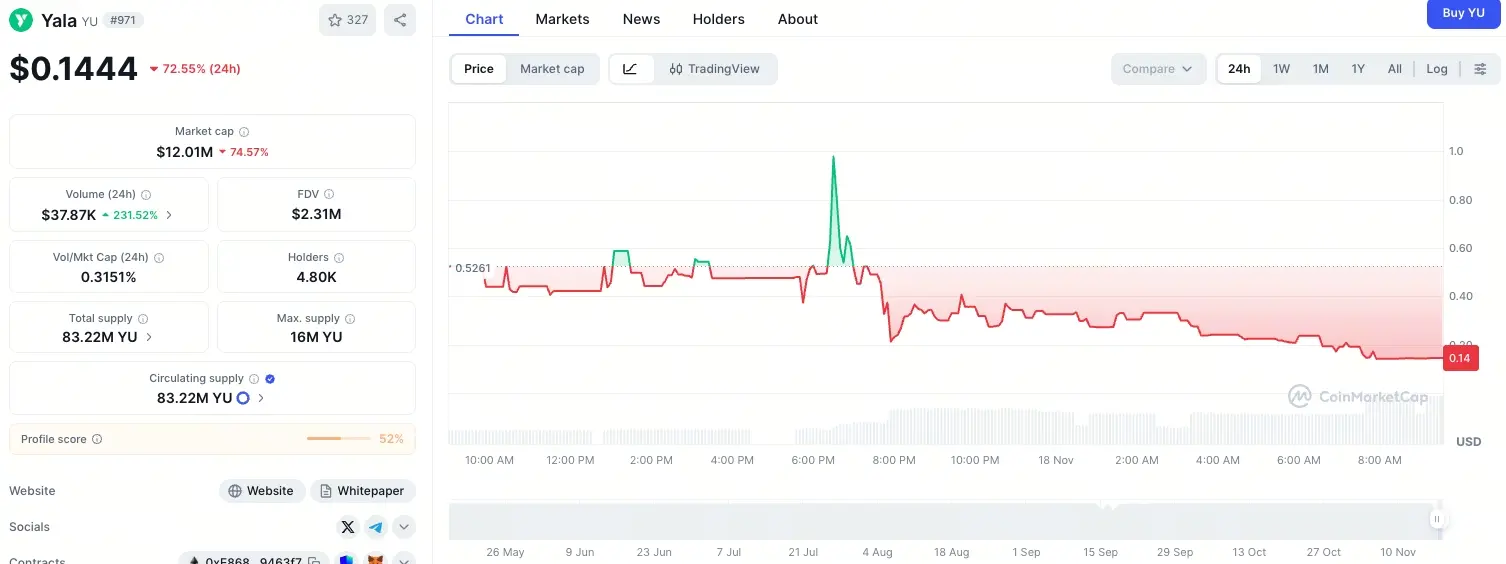Click the 0.5261 reference price label
Viewport: 1506px width, 564px height.
(x=471, y=268)
